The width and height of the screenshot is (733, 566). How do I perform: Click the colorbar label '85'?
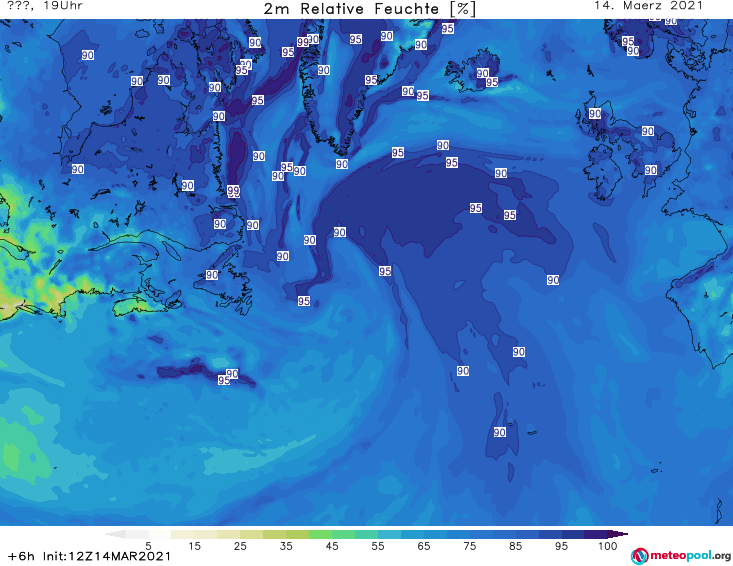pos(515,546)
